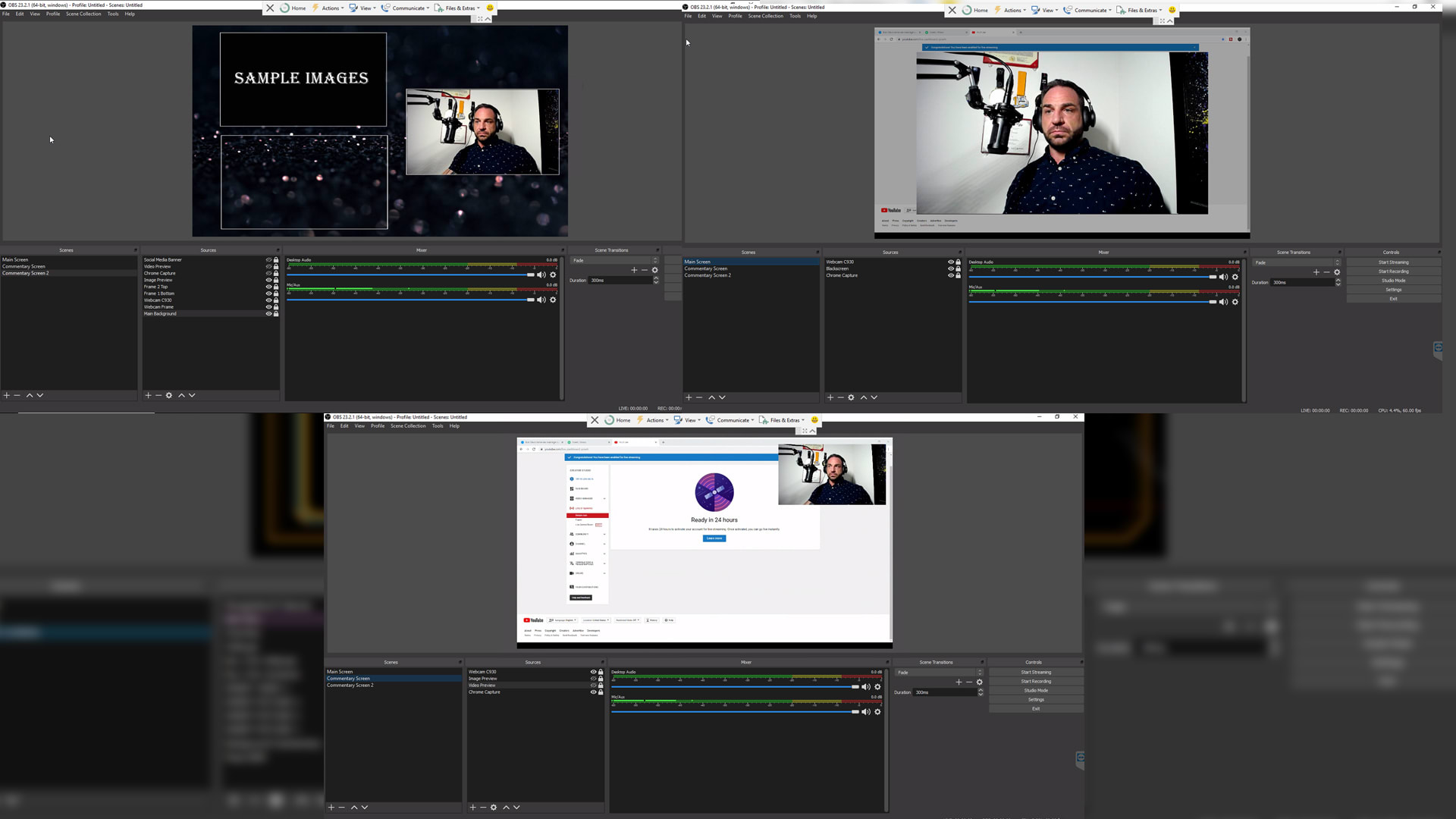
Task: Move source up arrow in bottom OBS window
Action: (x=506, y=808)
